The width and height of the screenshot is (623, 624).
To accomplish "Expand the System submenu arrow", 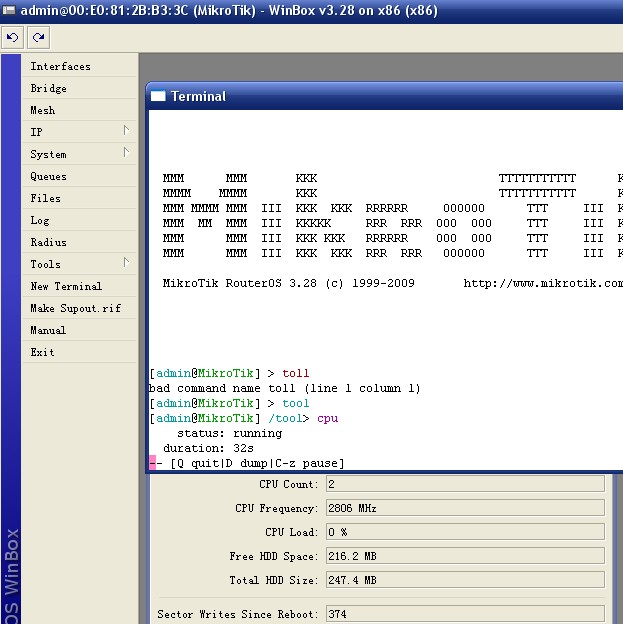I will (x=126, y=152).
